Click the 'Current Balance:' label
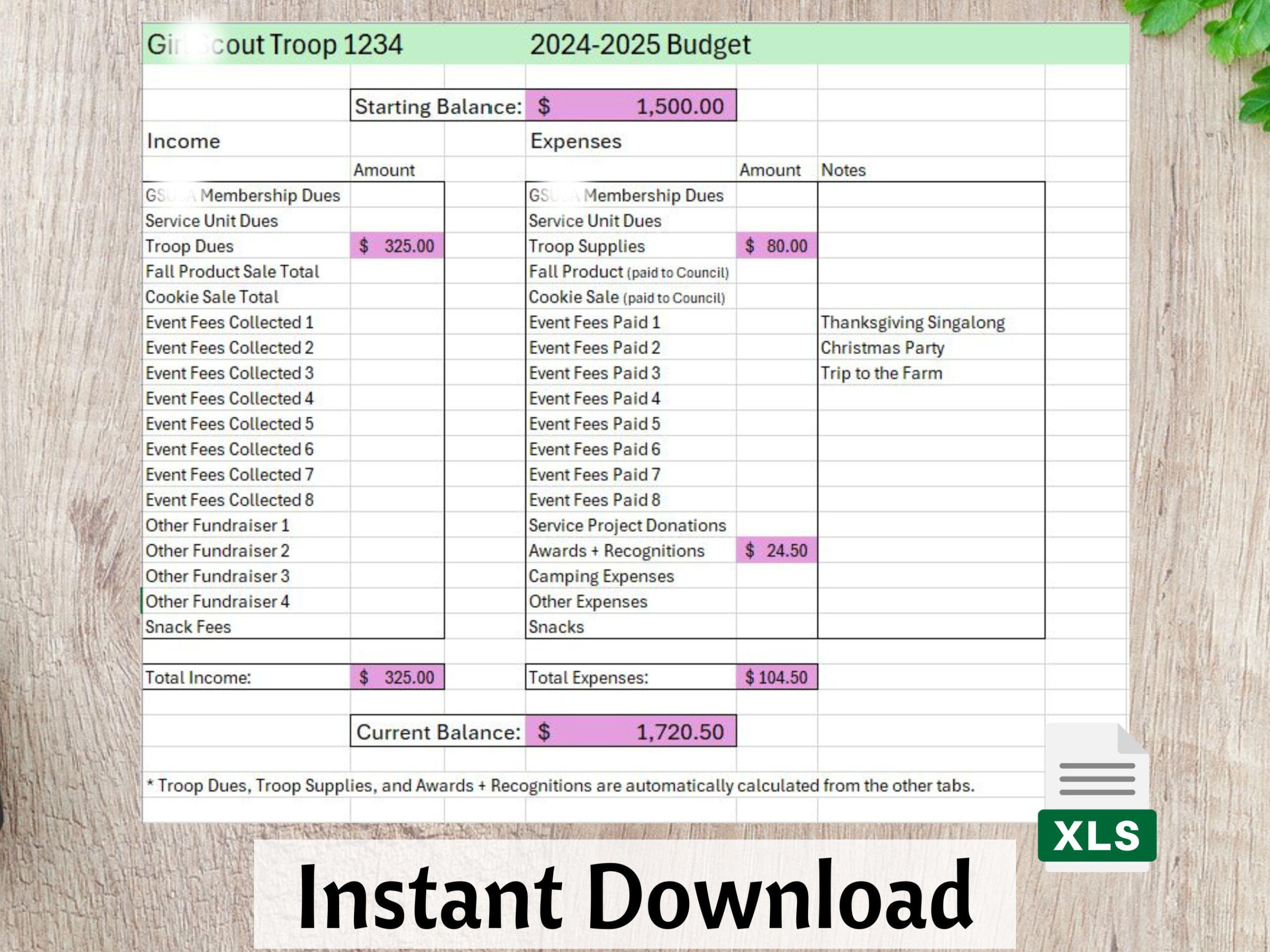 click(x=439, y=732)
